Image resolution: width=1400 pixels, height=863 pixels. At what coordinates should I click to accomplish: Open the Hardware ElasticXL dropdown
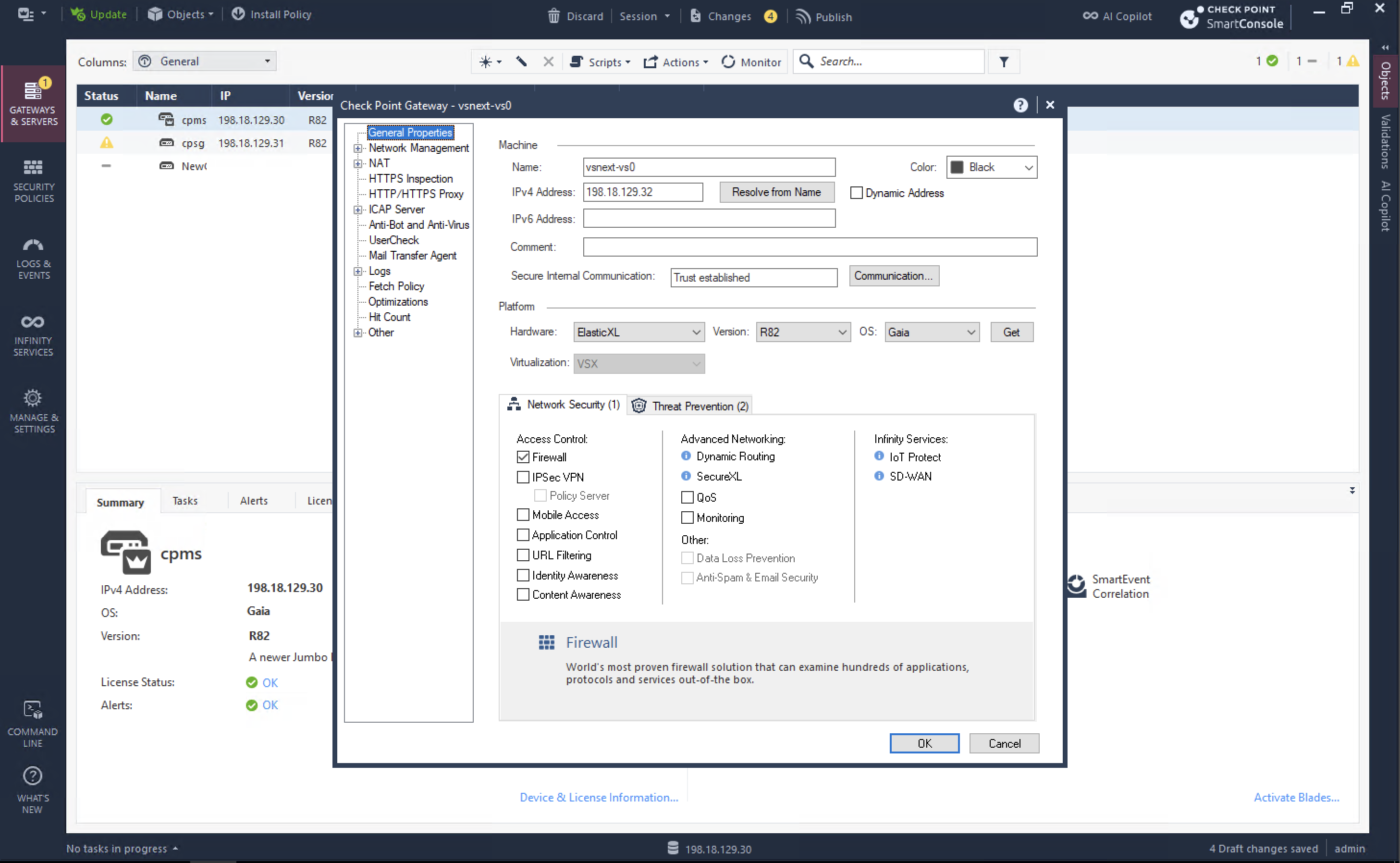tap(639, 332)
